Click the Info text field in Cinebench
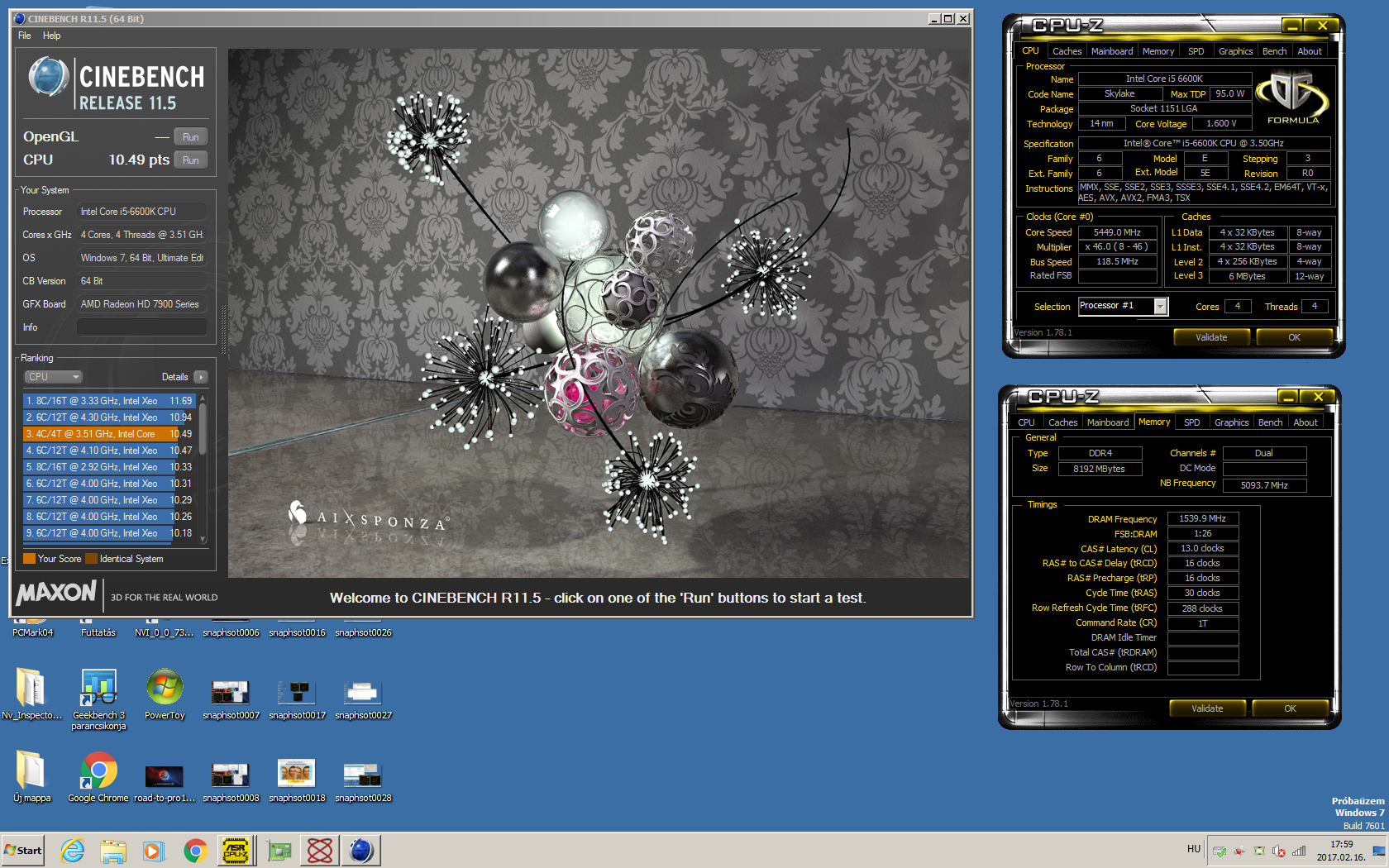The image size is (1389, 868). [x=142, y=327]
